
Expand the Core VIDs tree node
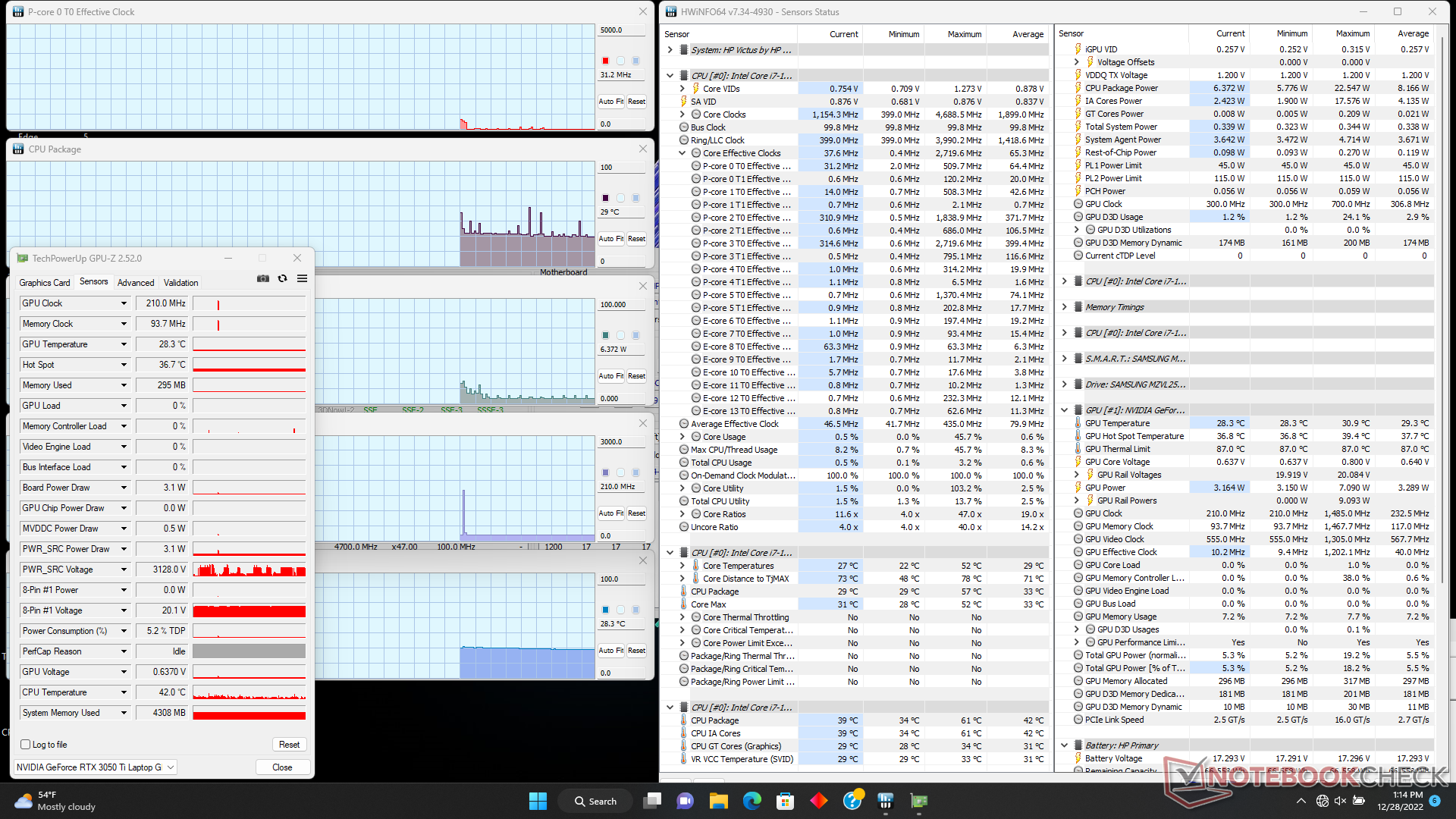(682, 89)
